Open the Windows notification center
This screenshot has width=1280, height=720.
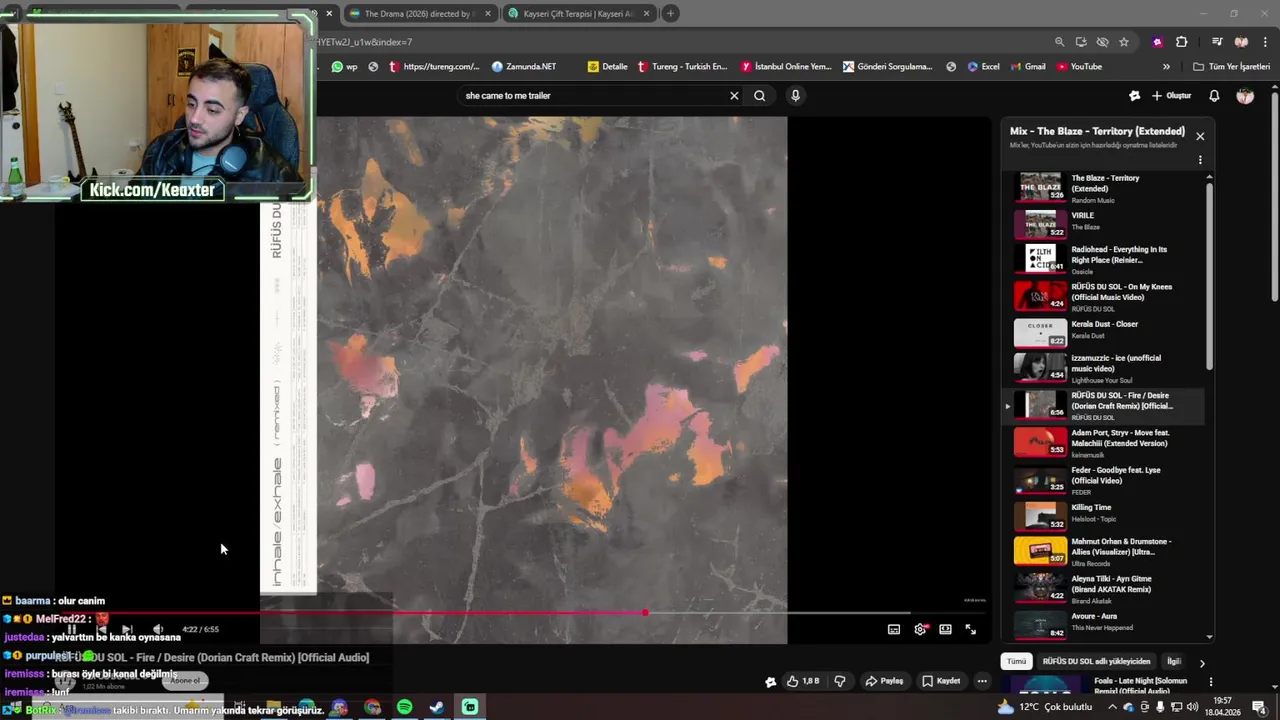click(x=1259, y=707)
